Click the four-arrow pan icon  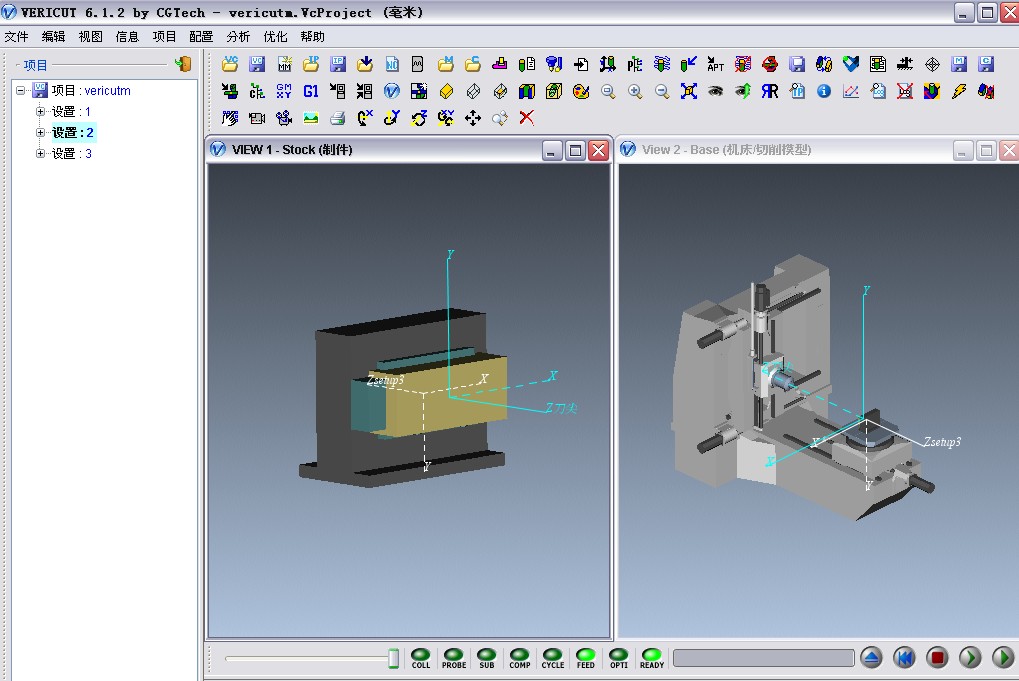click(x=473, y=118)
